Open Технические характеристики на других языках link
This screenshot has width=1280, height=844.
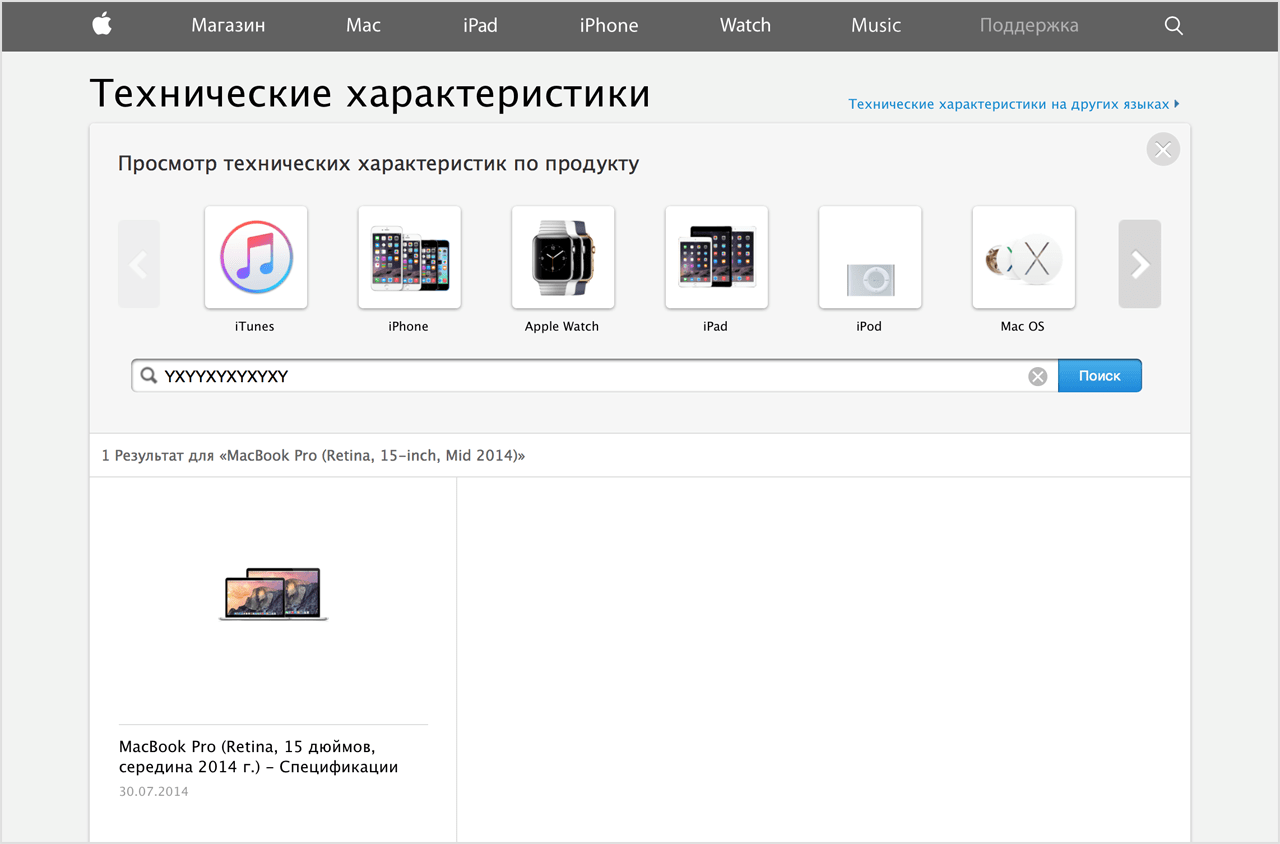(1014, 104)
